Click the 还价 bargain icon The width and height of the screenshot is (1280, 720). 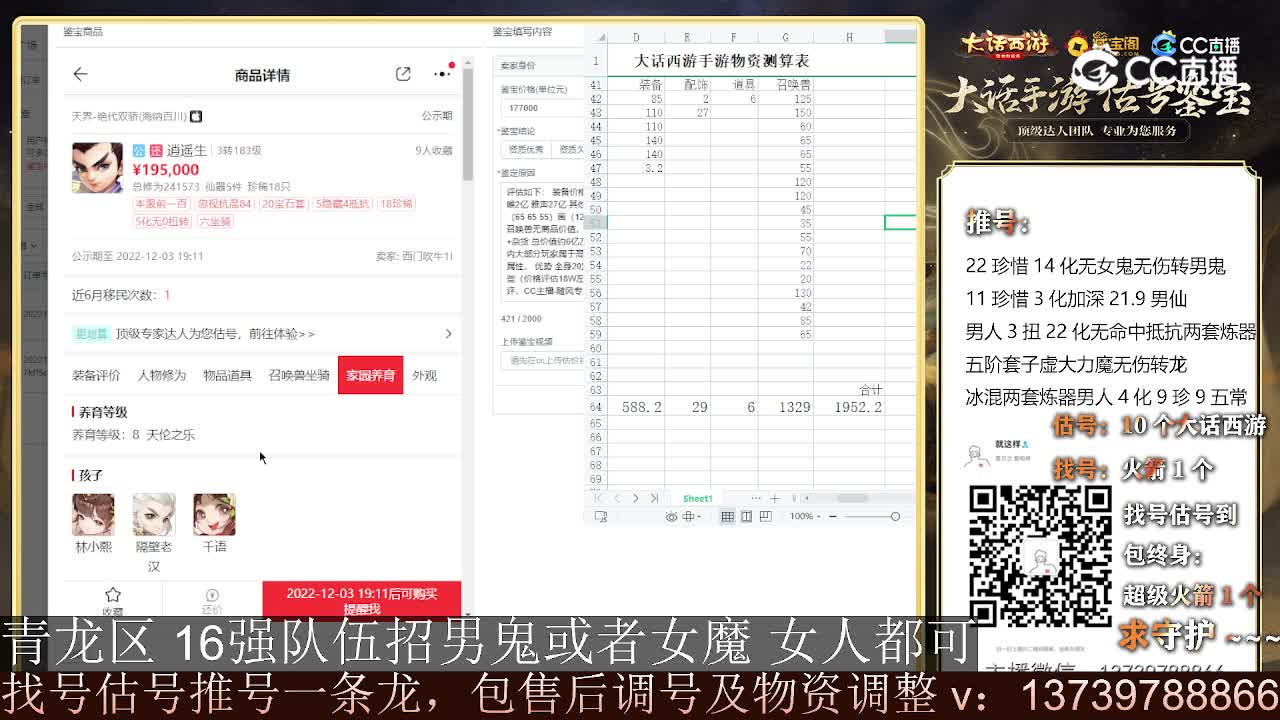212,595
